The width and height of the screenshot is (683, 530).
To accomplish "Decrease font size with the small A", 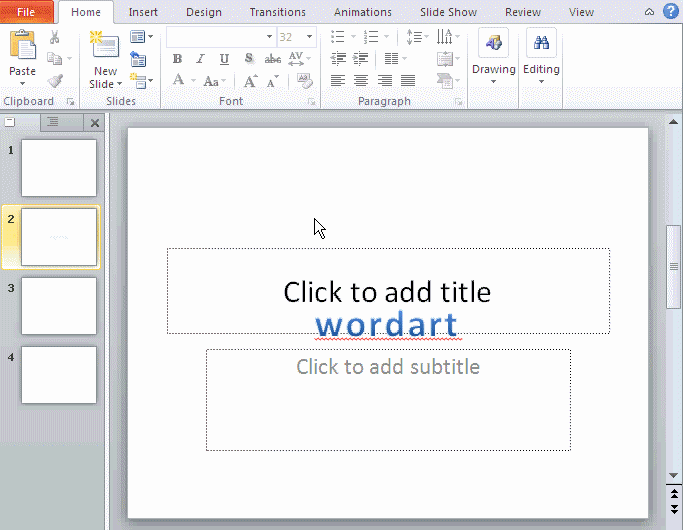I will pyautogui.click(x=273, y=81).
